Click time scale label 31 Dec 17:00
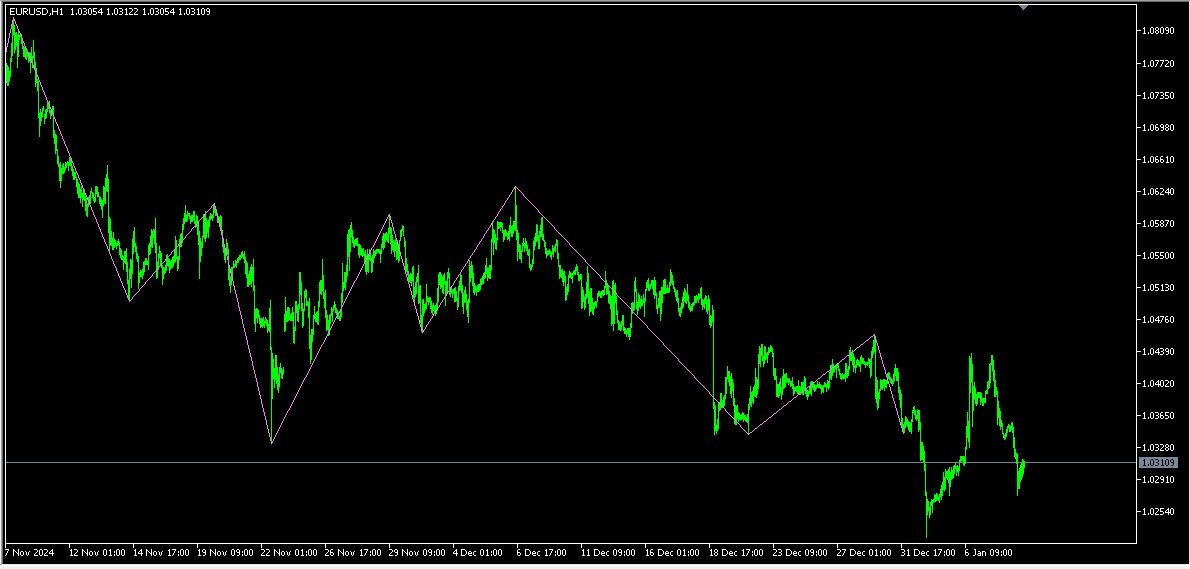This screenshot has width=1190, height=569. (929, 552)
